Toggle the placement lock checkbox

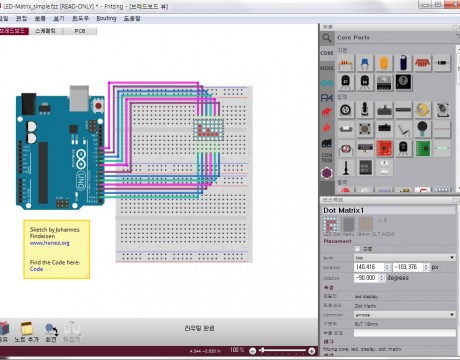tap(358, 249)
